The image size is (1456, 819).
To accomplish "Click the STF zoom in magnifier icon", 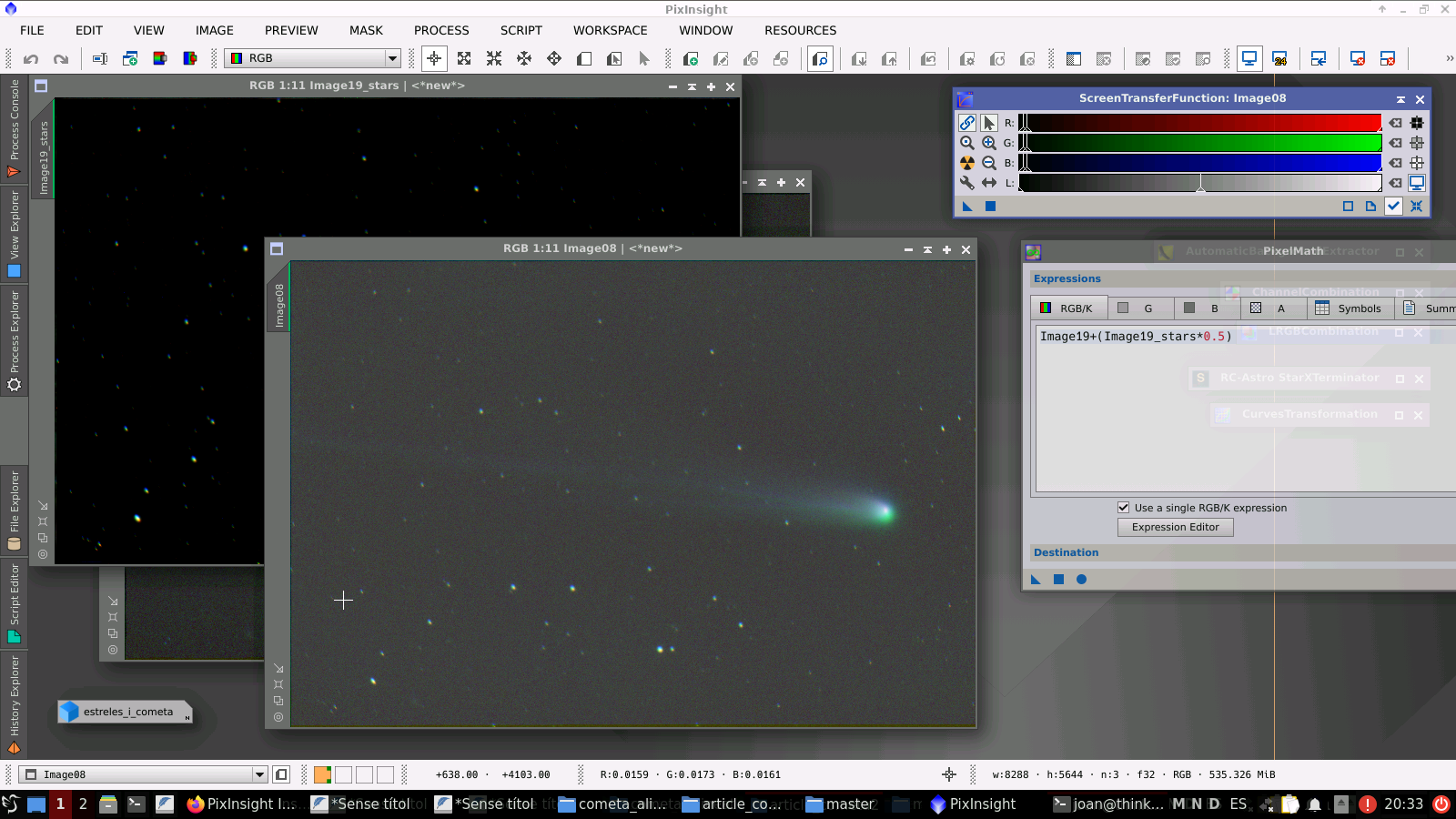I will 988,143.
